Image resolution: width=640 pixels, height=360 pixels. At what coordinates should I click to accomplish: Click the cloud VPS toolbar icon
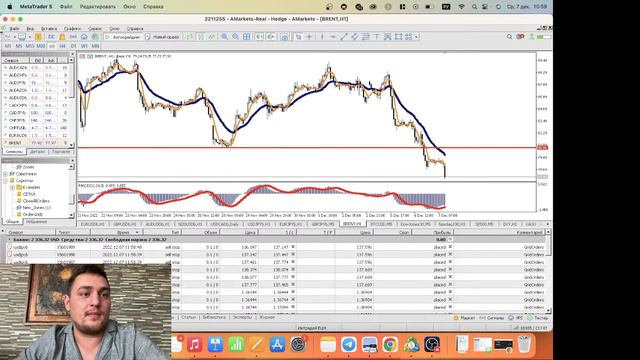coord(84,37)
